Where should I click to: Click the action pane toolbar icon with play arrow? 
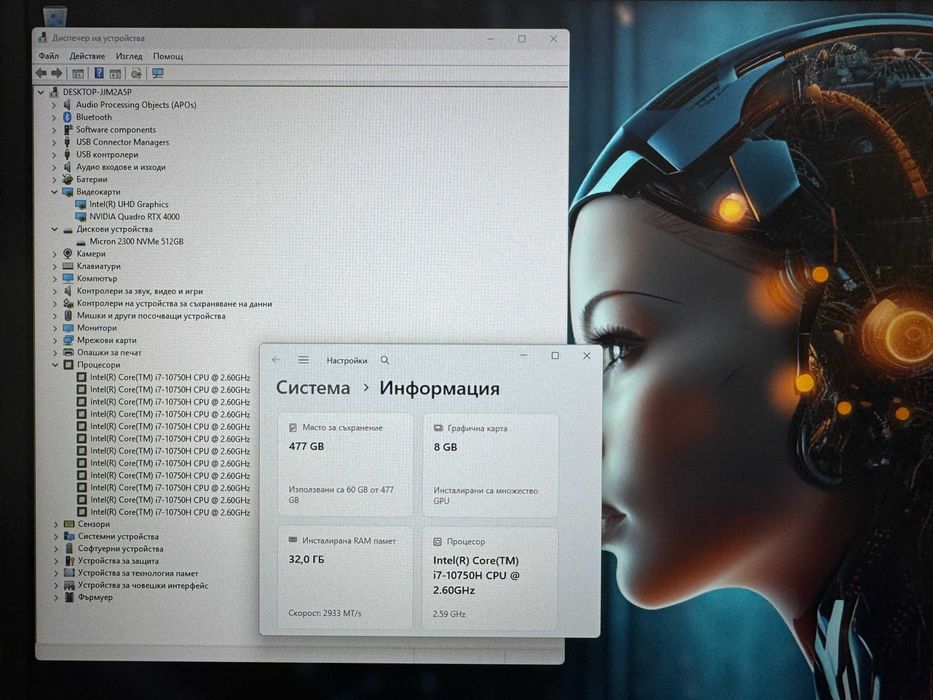click(x=115, y=73)
